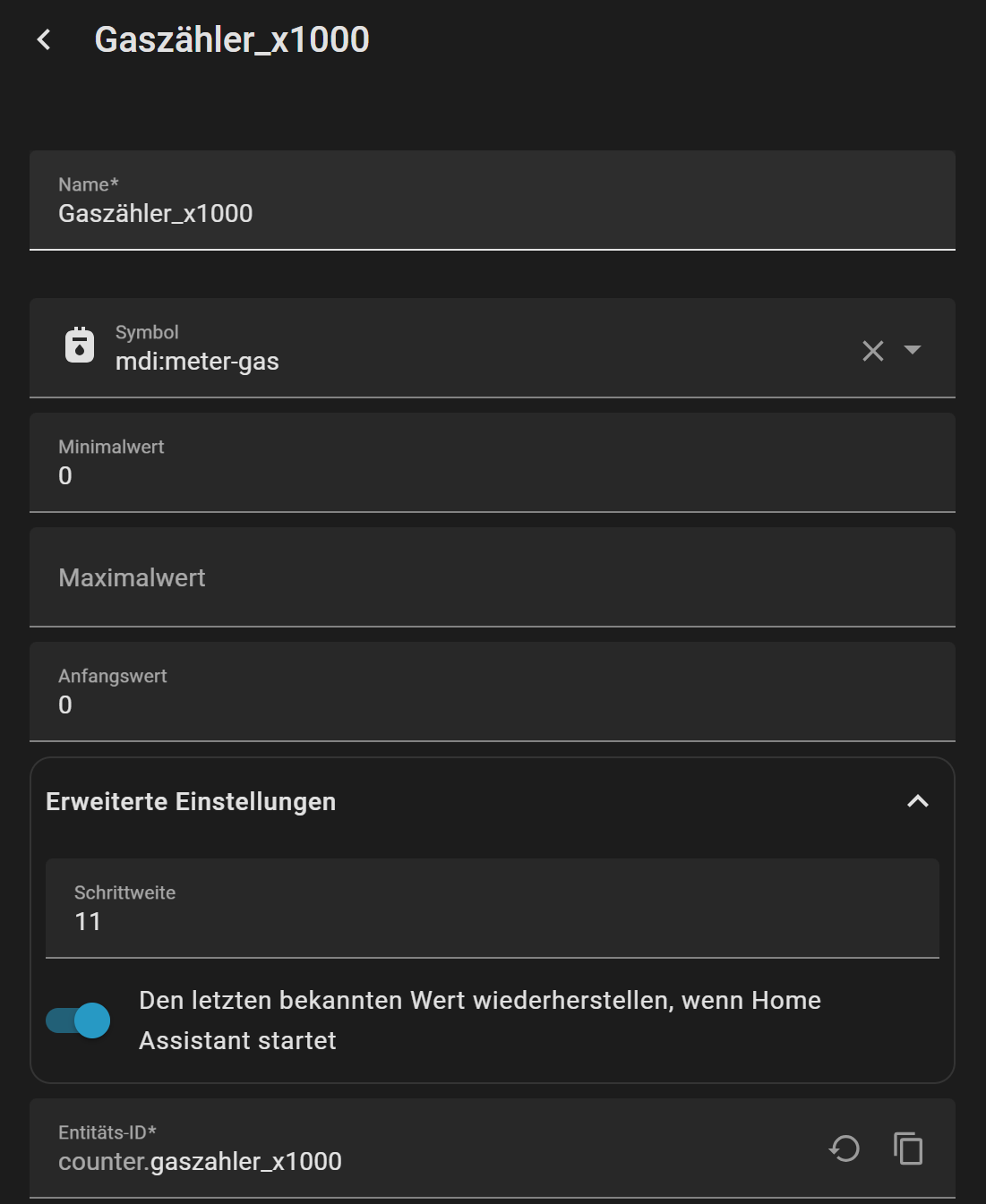Click the Schrittweite field label
The image size is (986, 1204).
coord(124,892)
